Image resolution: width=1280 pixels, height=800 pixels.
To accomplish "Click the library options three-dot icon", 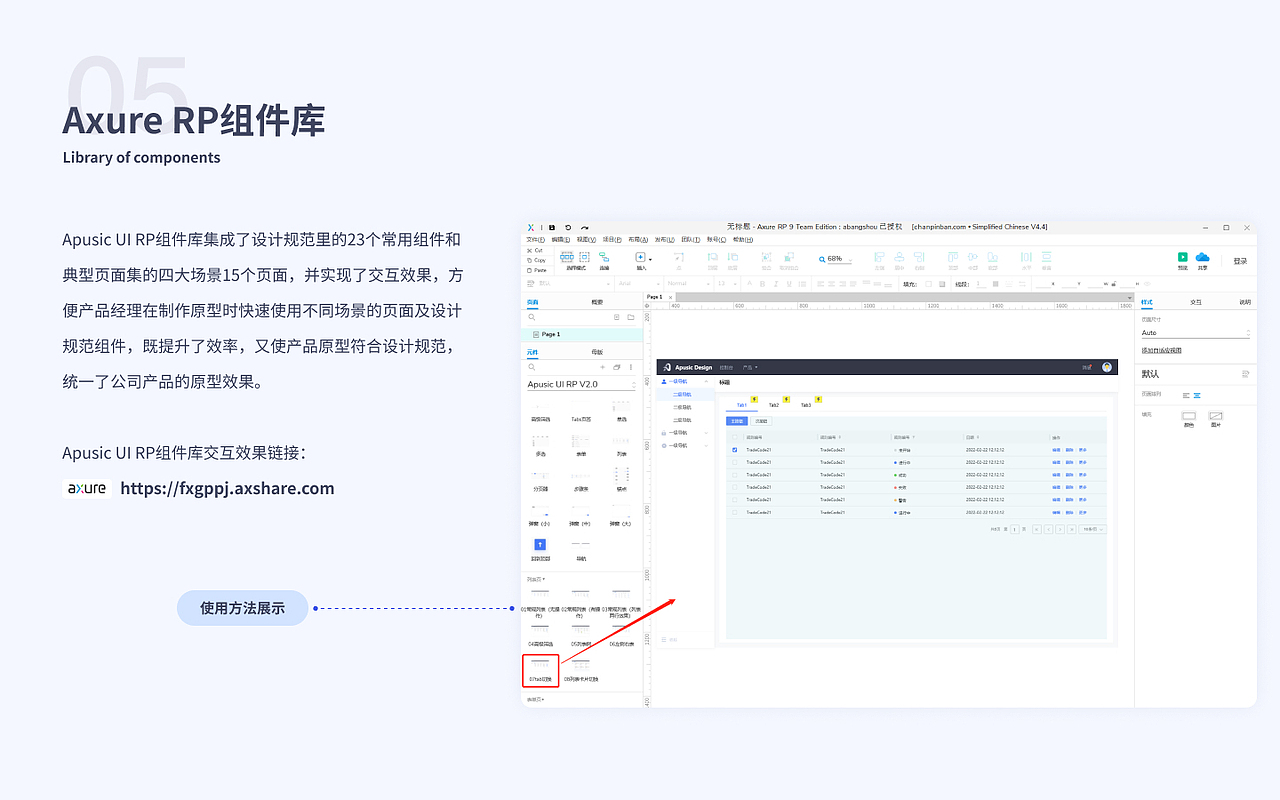I will (631, 367).
